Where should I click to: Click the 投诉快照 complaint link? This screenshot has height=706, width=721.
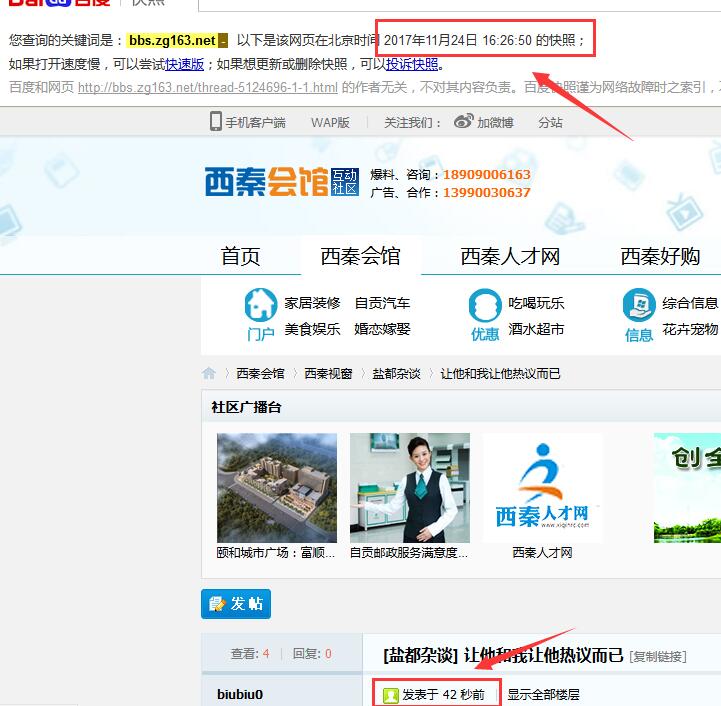412,64
